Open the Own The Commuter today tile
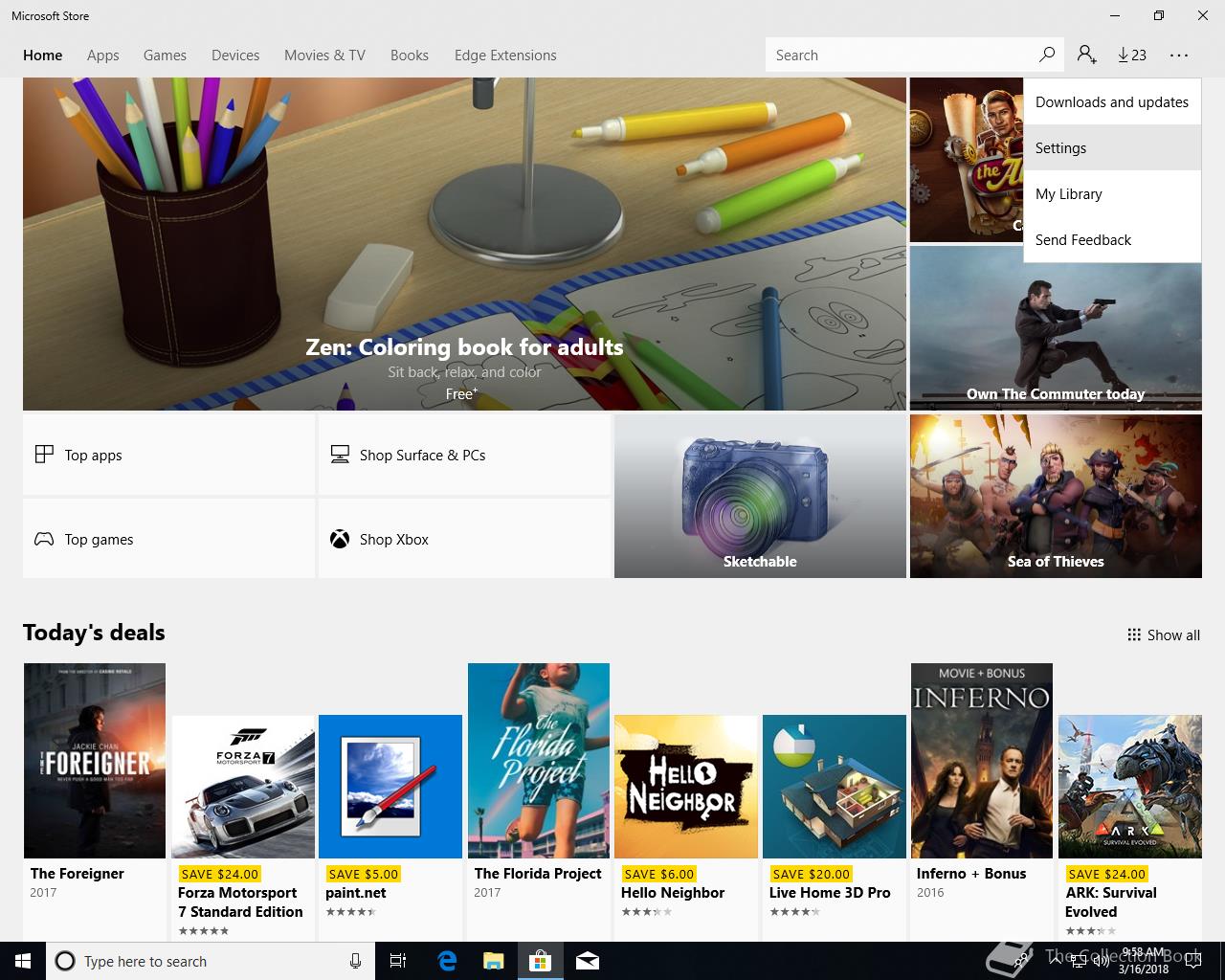This screenshot has height=980, width=1225. tap(1056, 328)
